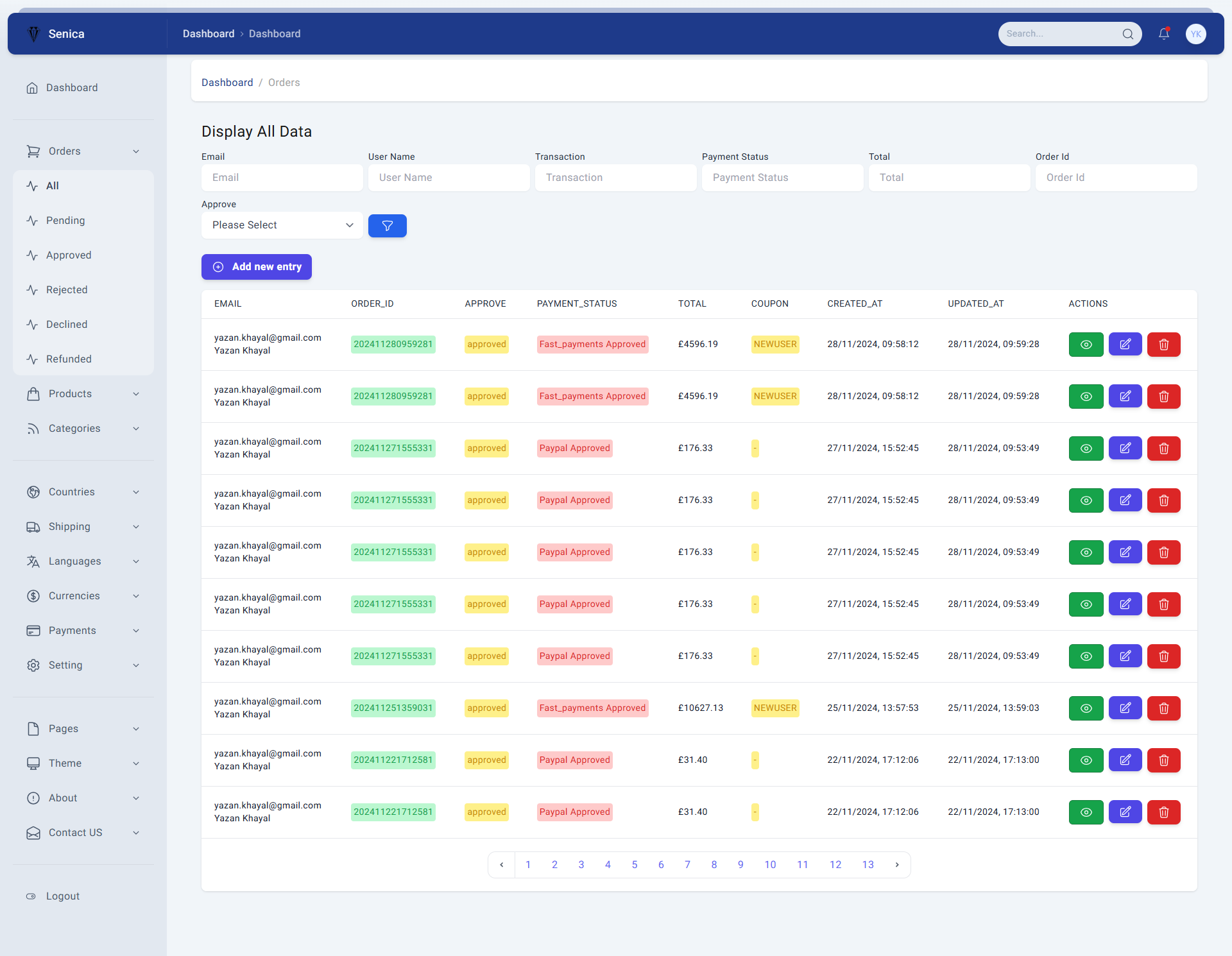The height and width of the screenshot is (956, 1232).
Task: Click the Countries globe icon
Action: point(33,492)
